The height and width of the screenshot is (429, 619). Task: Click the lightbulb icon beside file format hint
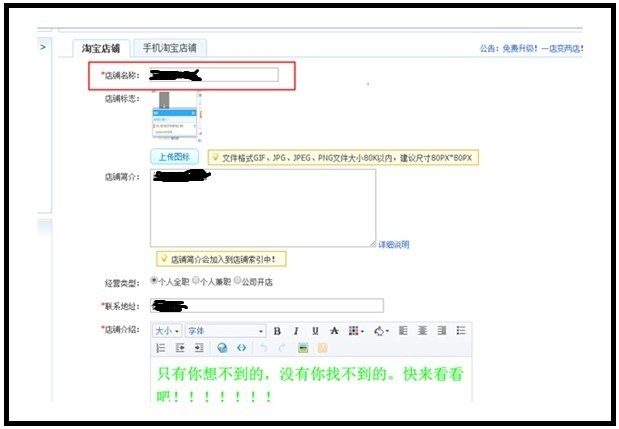point(215,157)
